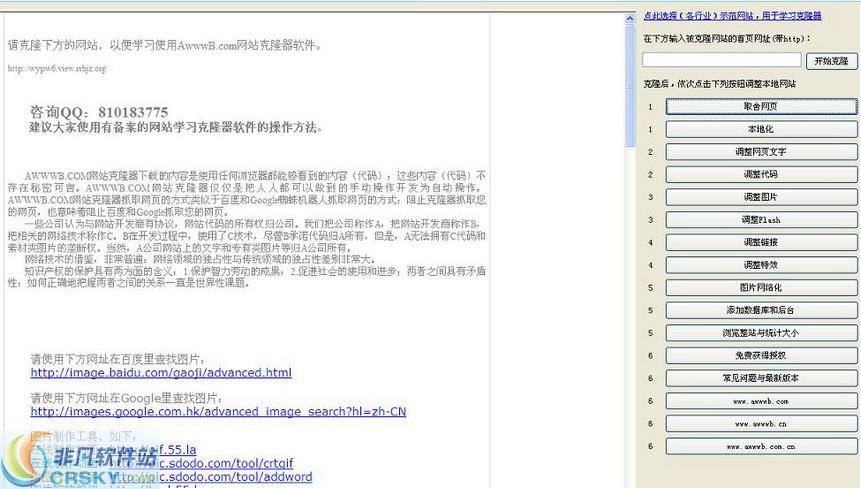
Task: Click the 咨询QQ: 810183775 text
Action: coord(99,112)
